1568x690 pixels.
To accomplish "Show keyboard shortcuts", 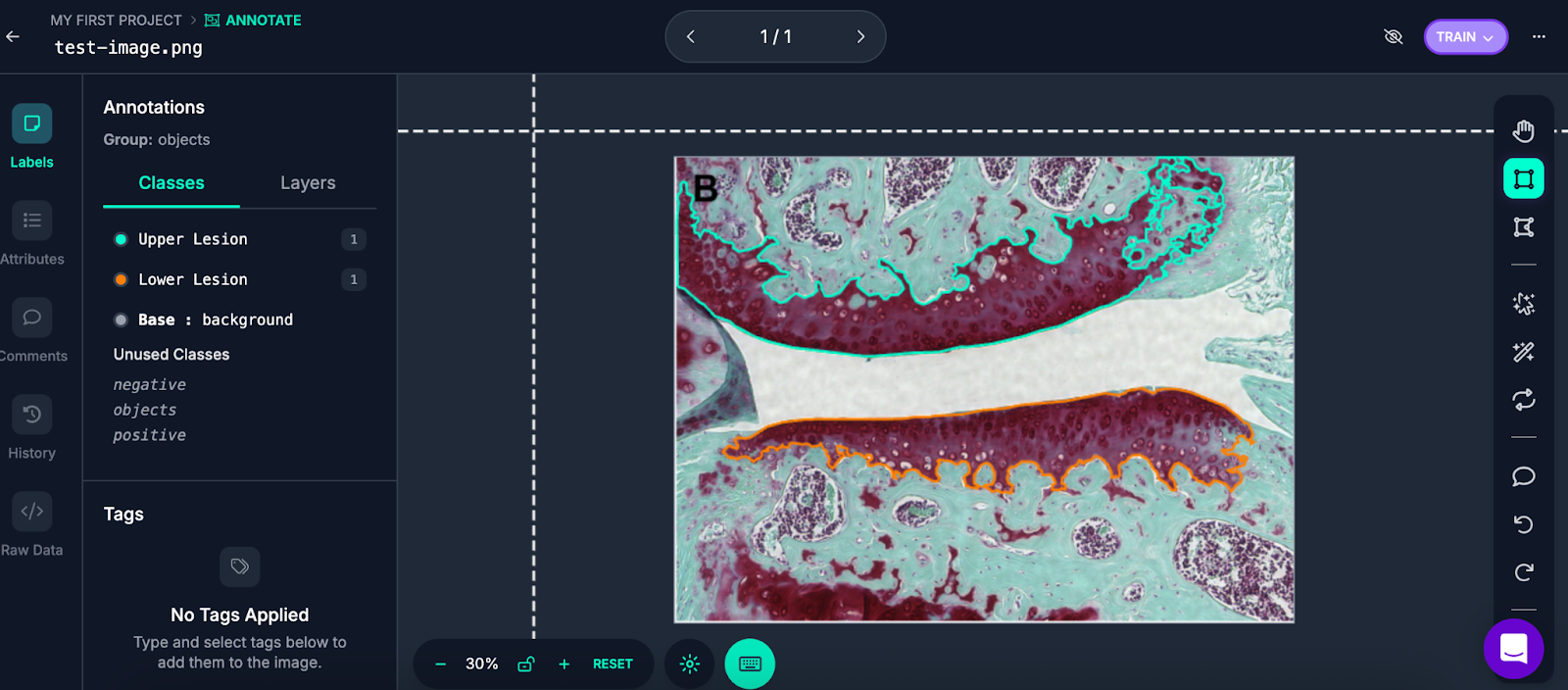I will click(x=750, y=664).
